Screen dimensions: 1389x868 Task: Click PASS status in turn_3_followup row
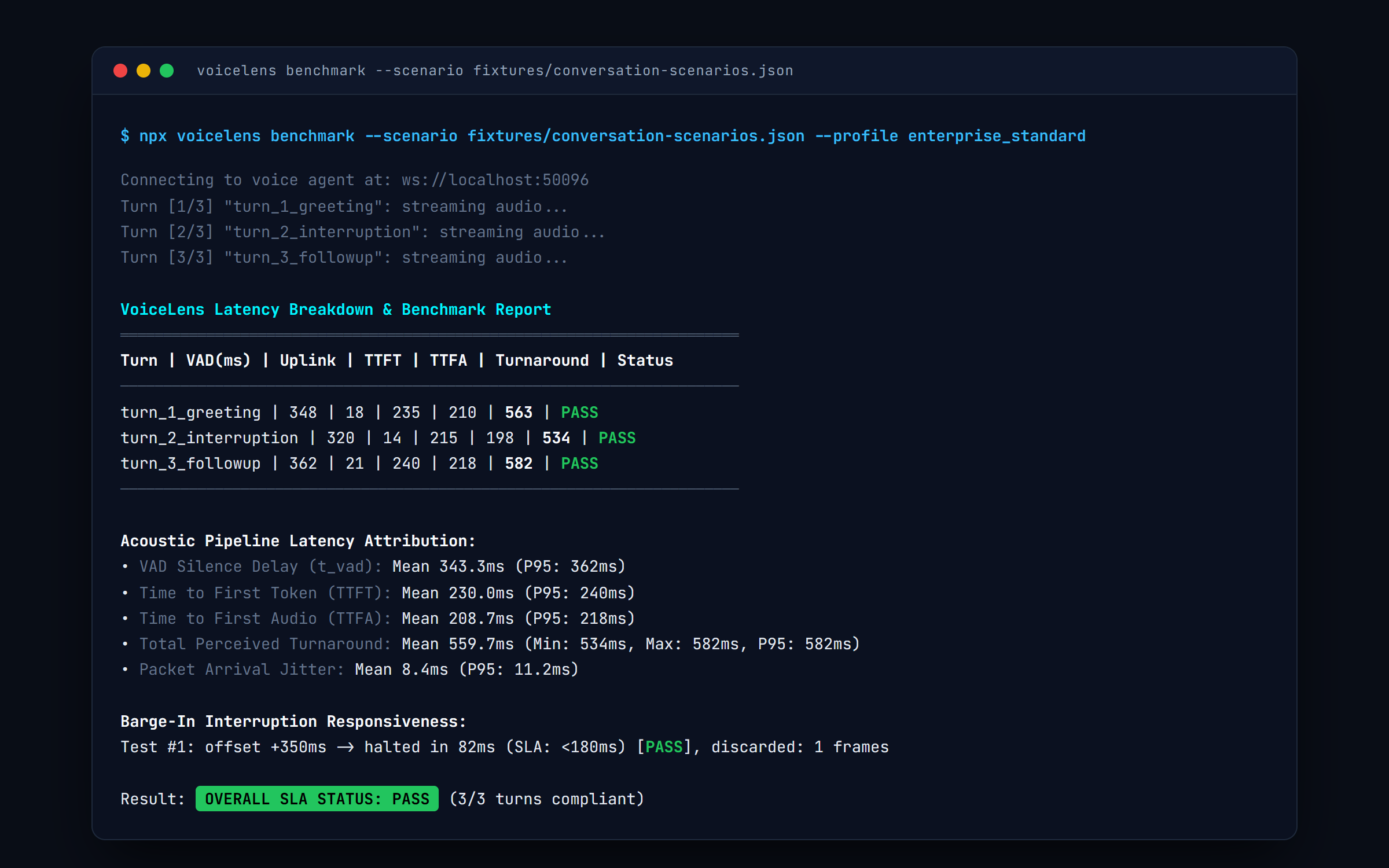pyautogui.click(x=579, y=464)
